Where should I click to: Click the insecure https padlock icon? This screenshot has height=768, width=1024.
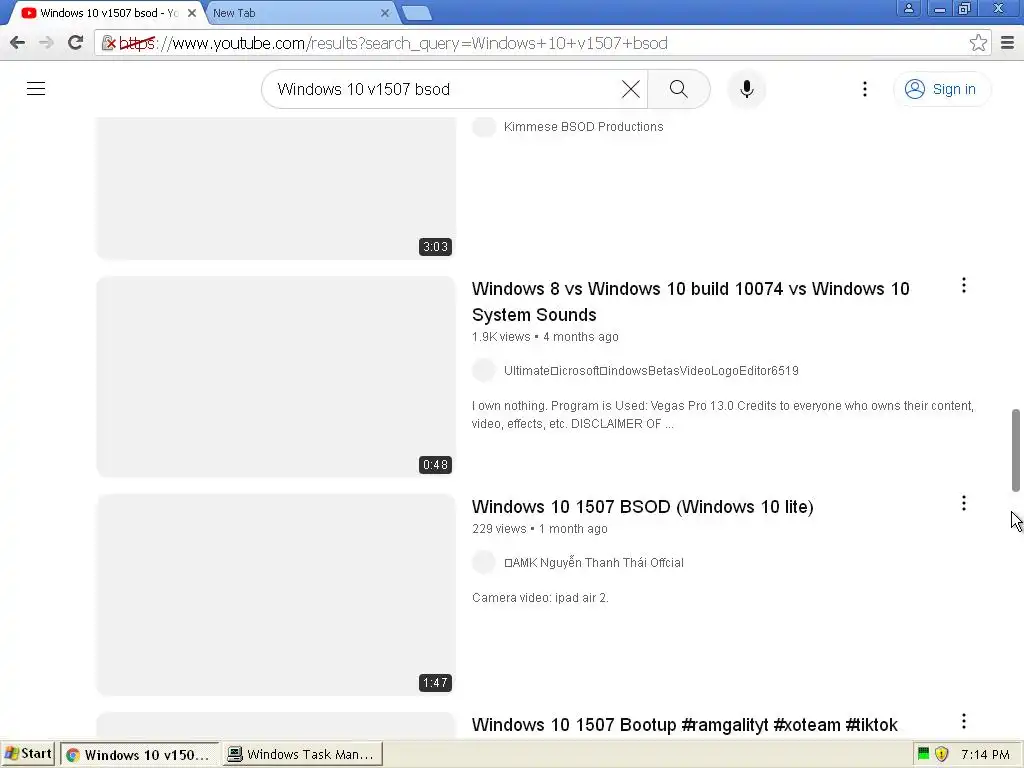pos(108,43)
